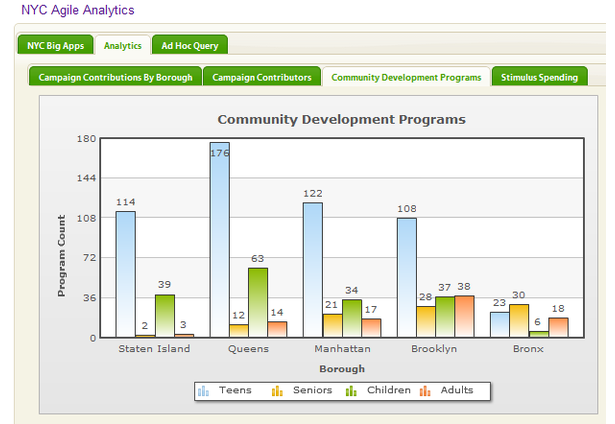Click the 144 y-axis value

coord(86,178)
